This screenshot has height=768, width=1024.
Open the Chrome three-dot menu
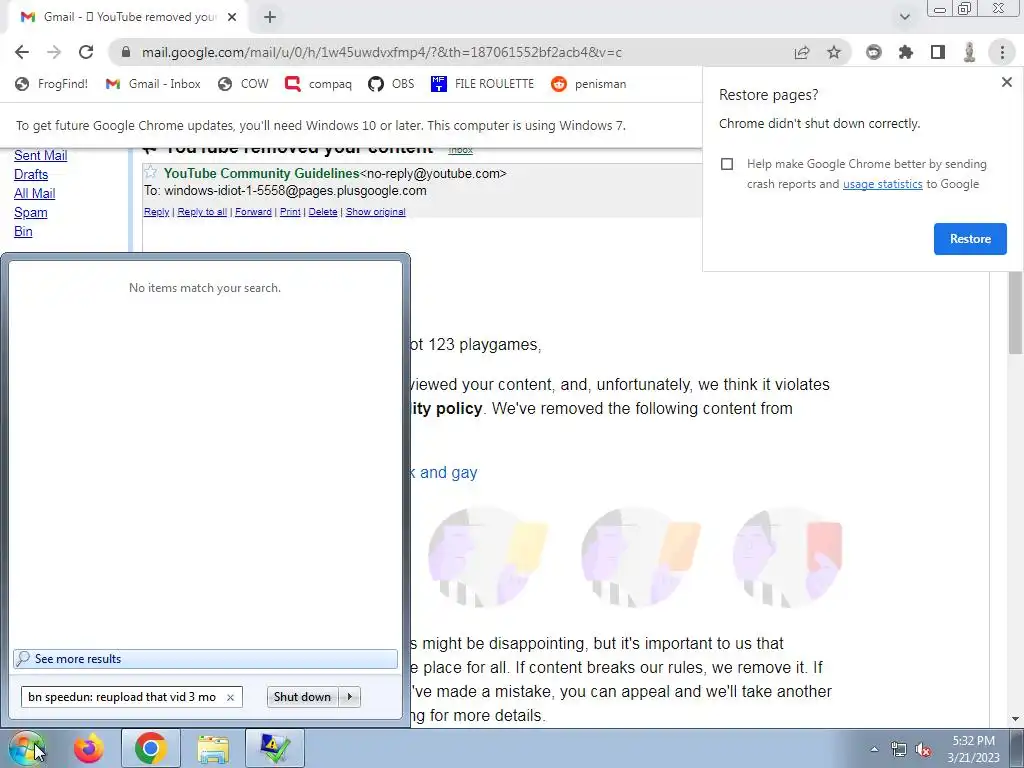1002,52
